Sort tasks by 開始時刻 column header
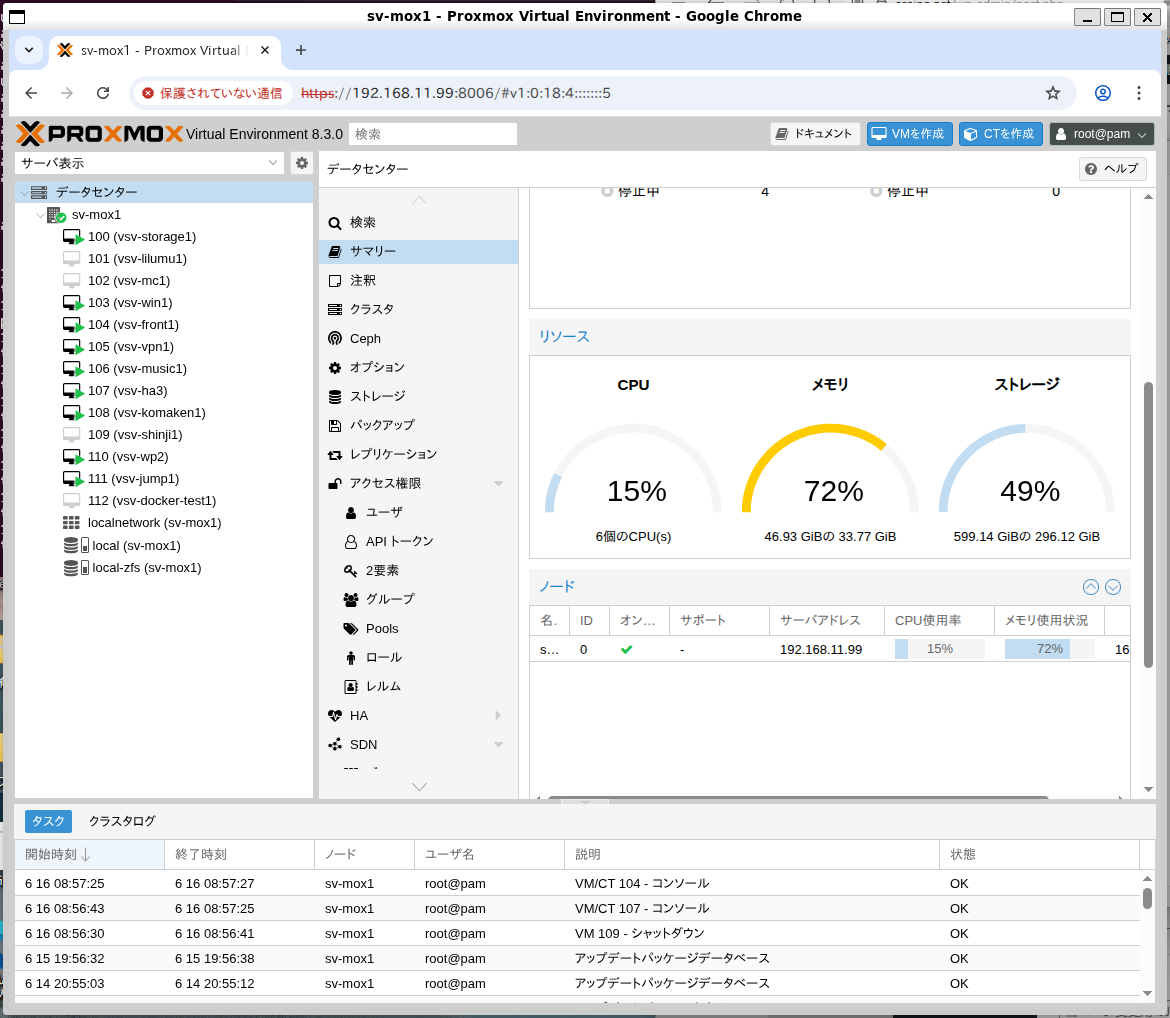Screen dimensions: 1170x1018 click(x=90, y=855)
